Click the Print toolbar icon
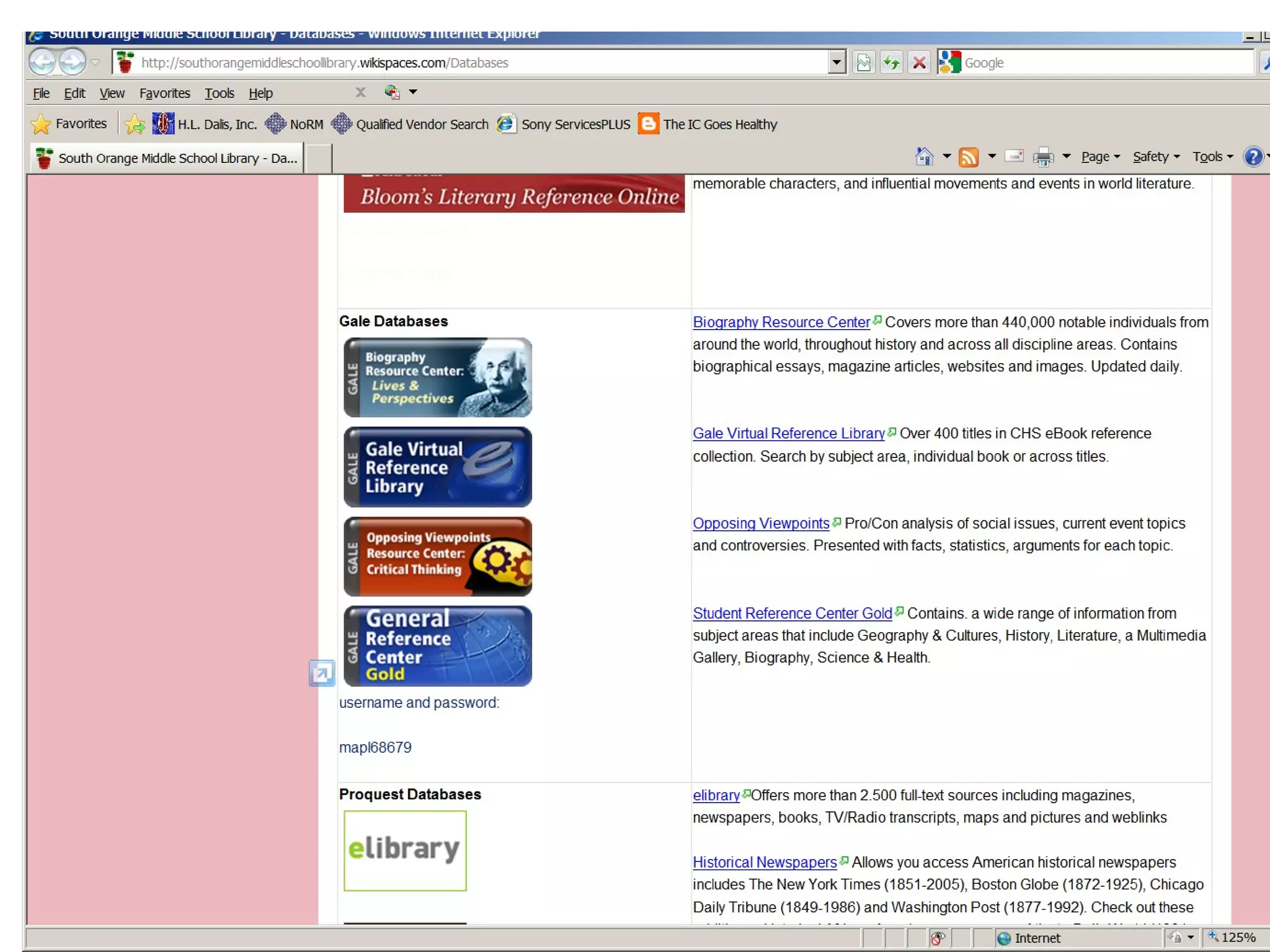Screen dimensions: 1270x952 [x=1043, y=157]
